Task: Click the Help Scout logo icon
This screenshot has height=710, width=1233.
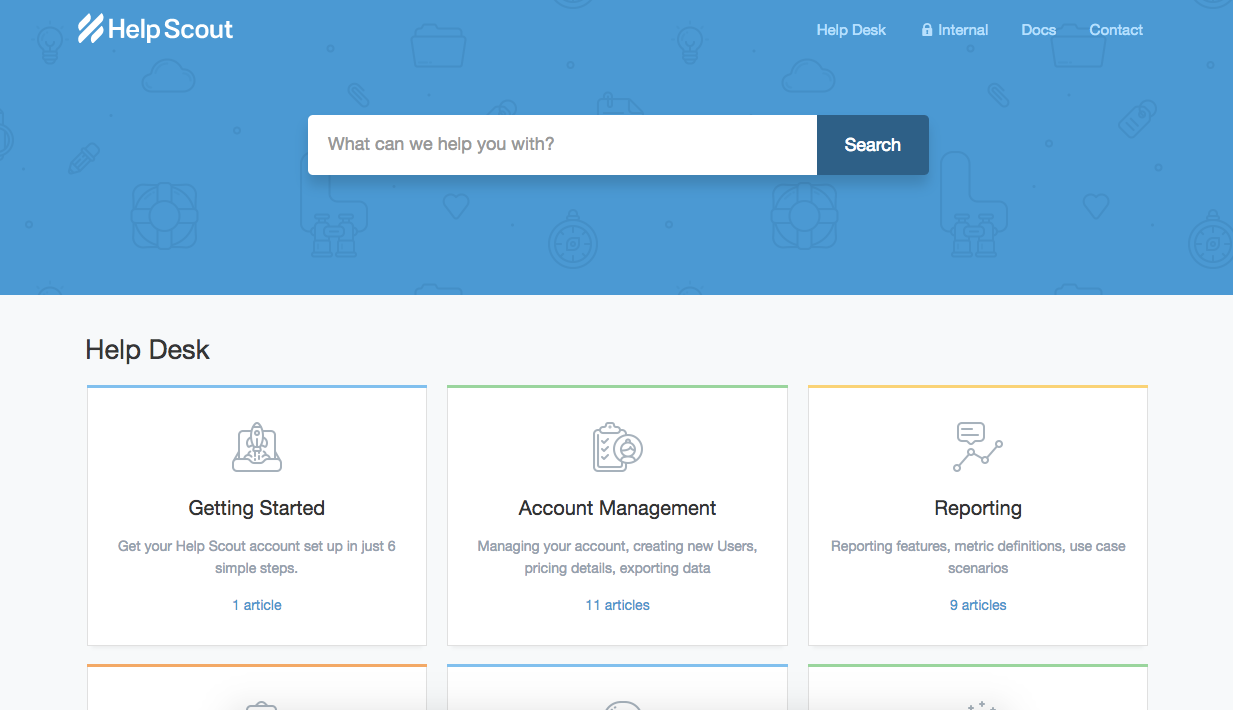Action: [x=91, y=29]
